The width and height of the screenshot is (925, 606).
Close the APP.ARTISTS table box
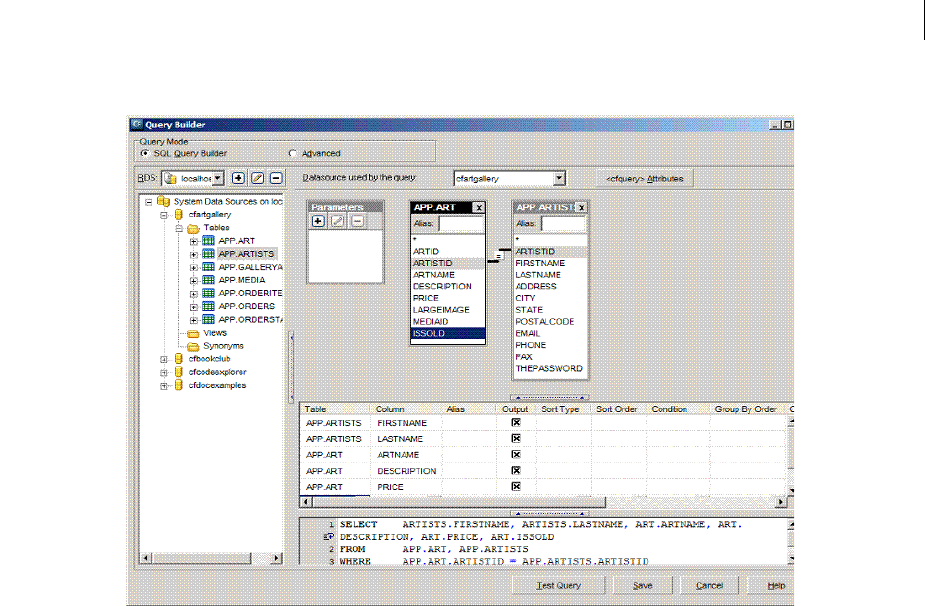[581, 207]
